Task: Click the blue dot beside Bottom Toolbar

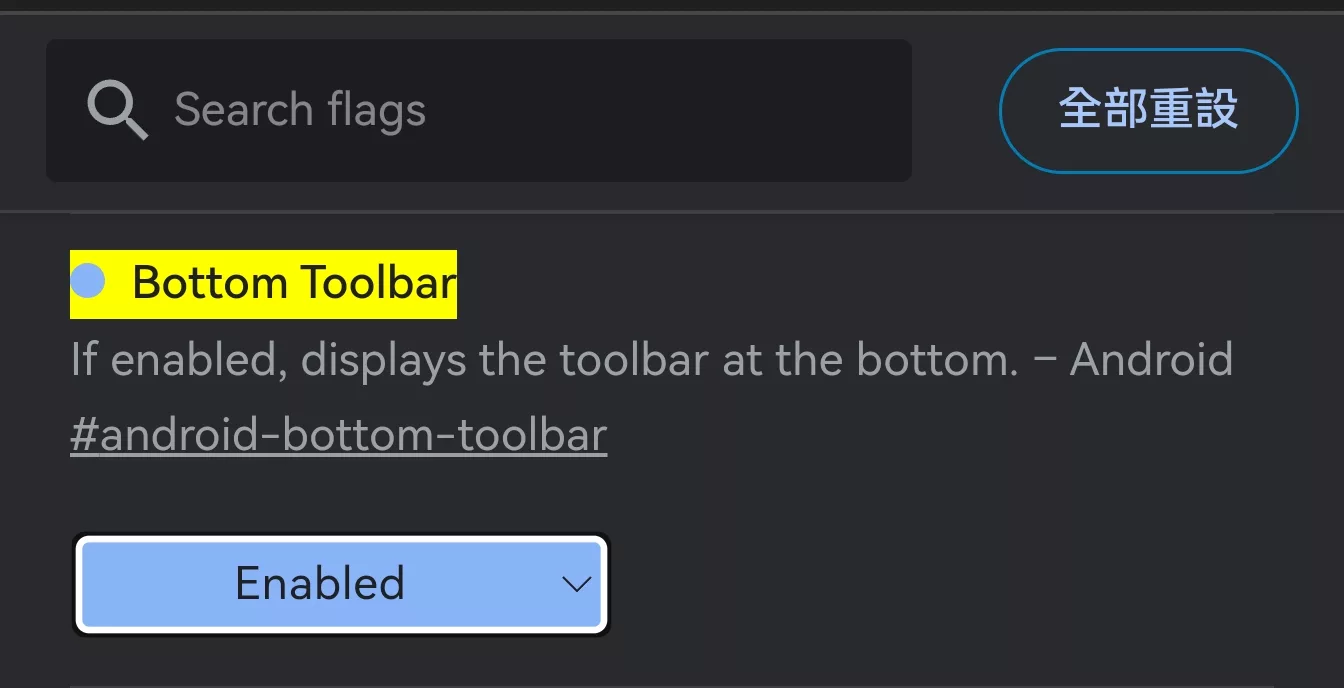Action: pyautogui.click(x=88, y=281)
